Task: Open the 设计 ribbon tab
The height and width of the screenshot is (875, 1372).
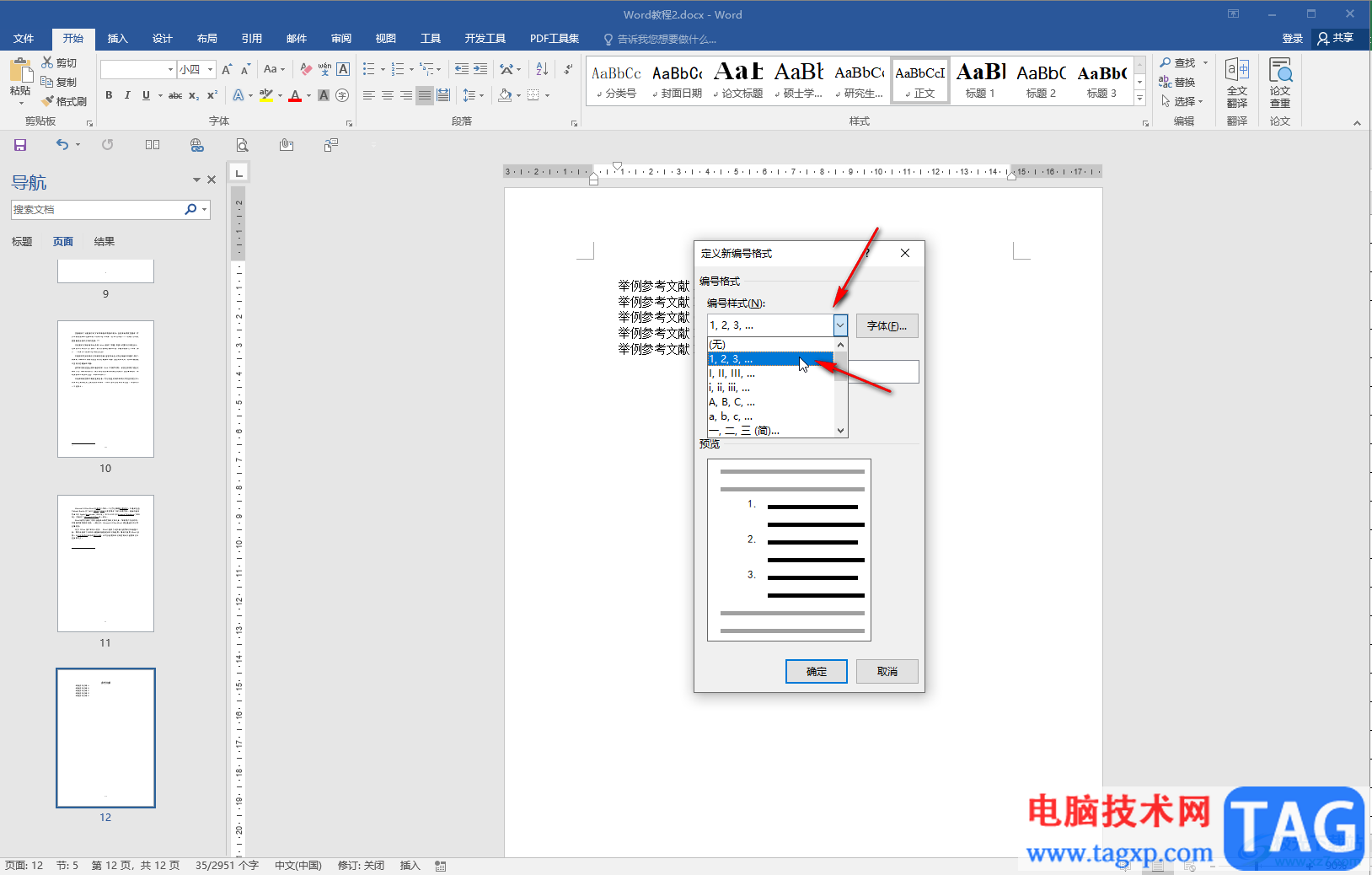Action: coord(163,38)
